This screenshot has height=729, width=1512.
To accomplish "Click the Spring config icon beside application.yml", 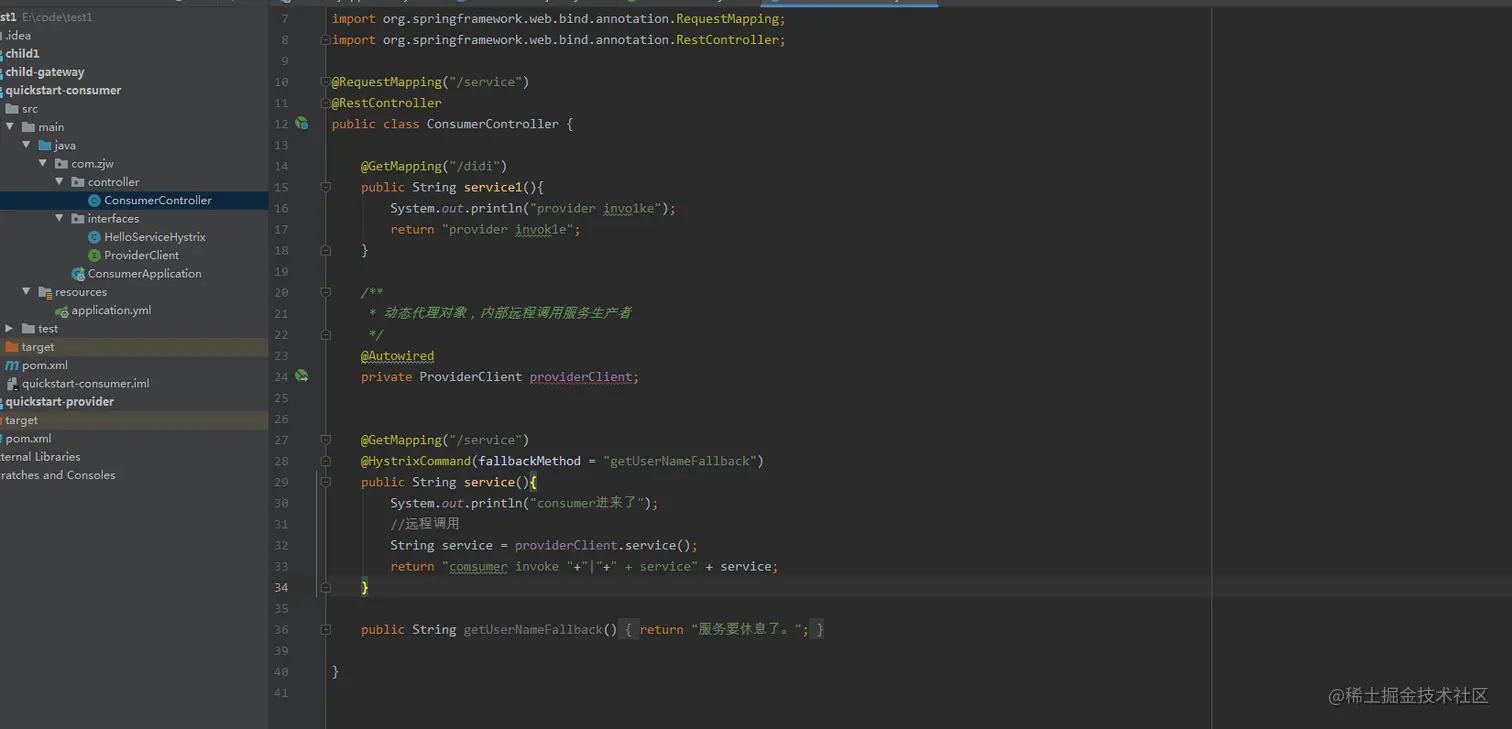I will [62, 310].
